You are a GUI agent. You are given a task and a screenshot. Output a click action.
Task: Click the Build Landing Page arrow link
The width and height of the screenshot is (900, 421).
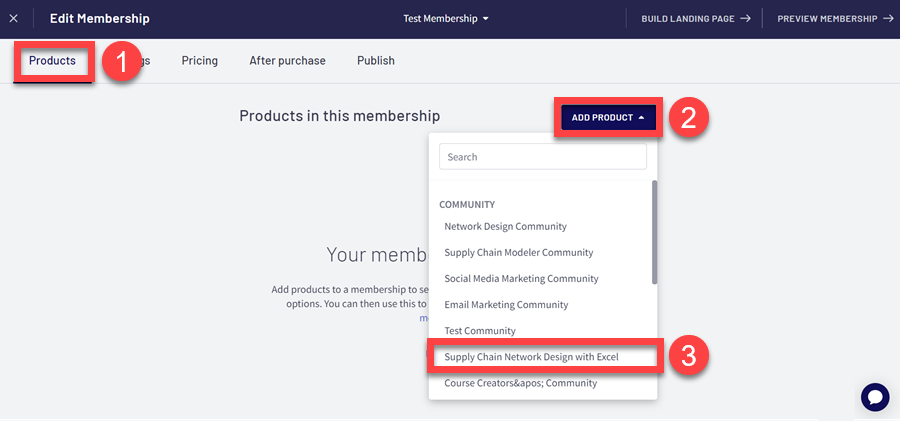(695, 19)
